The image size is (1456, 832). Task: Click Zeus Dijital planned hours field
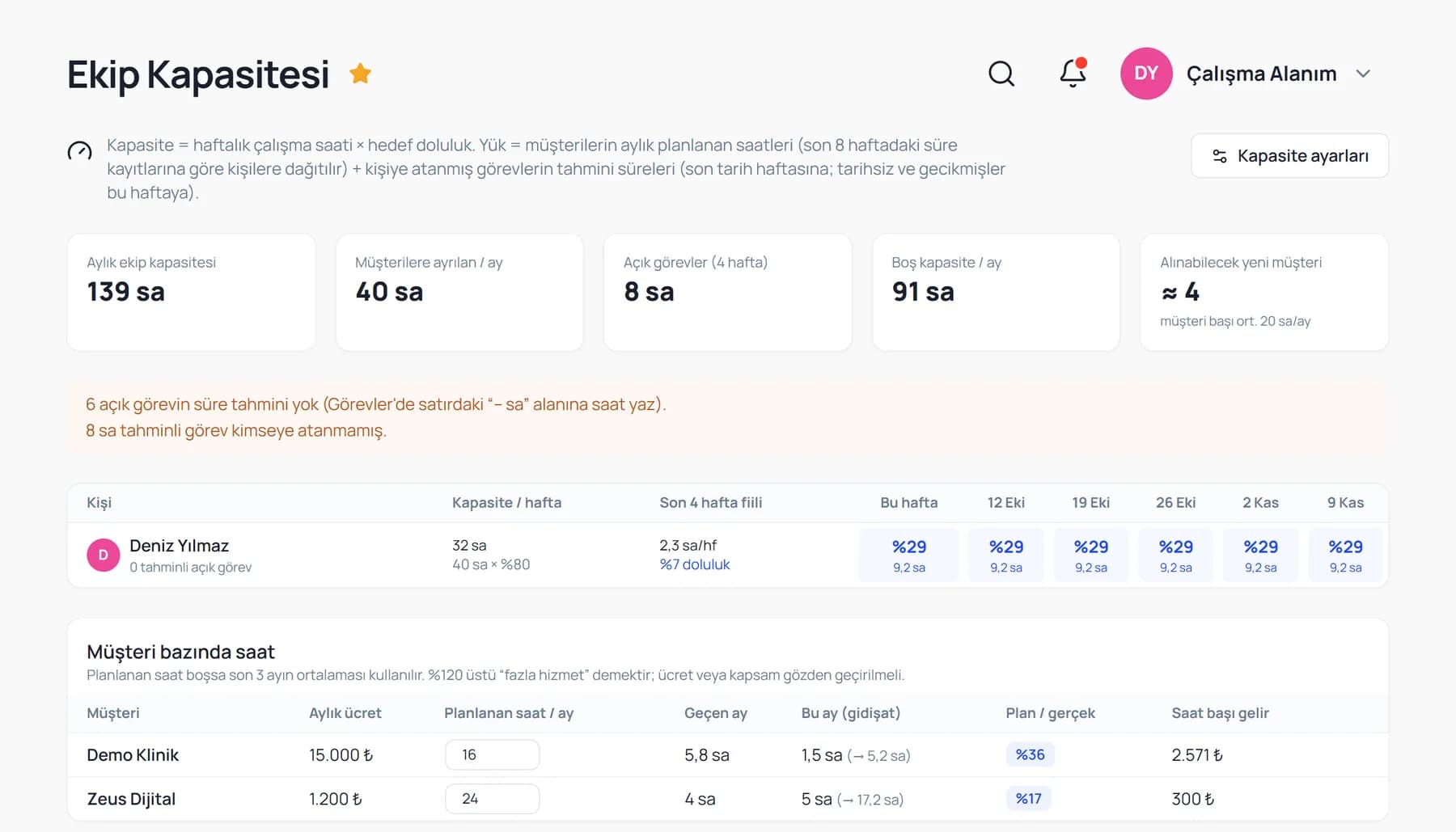tap(492, 799)
